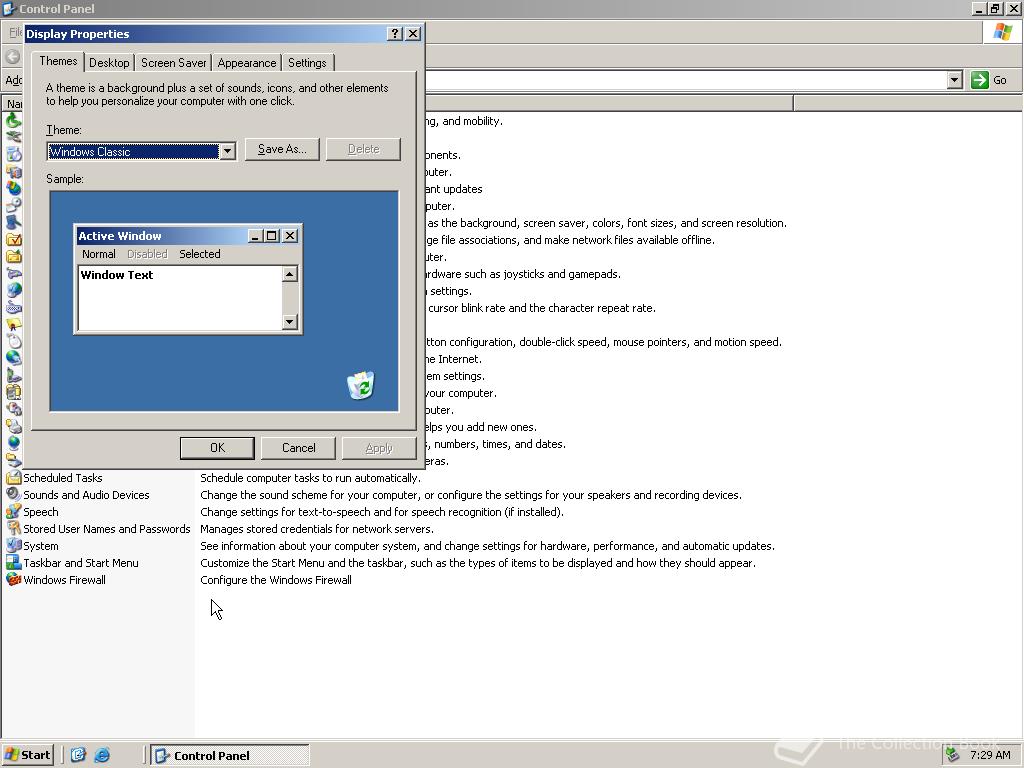Select the Taskbar and Start Menu icon
Screen dimensions: 1024x768
13,562
